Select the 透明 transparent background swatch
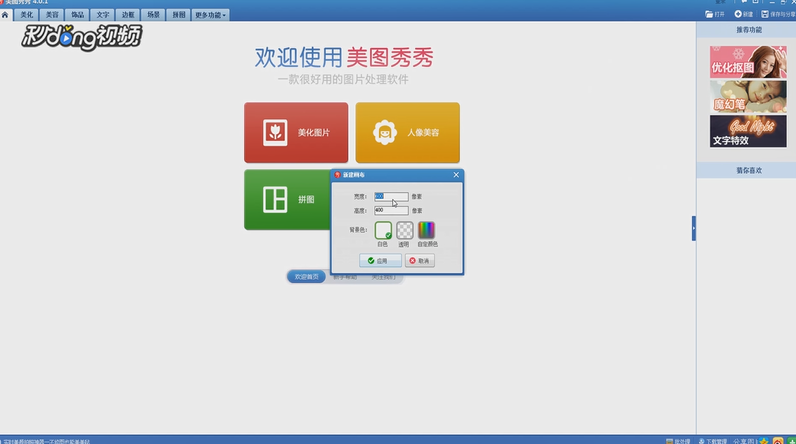796x444 pixels. click(x=405, y=230)
